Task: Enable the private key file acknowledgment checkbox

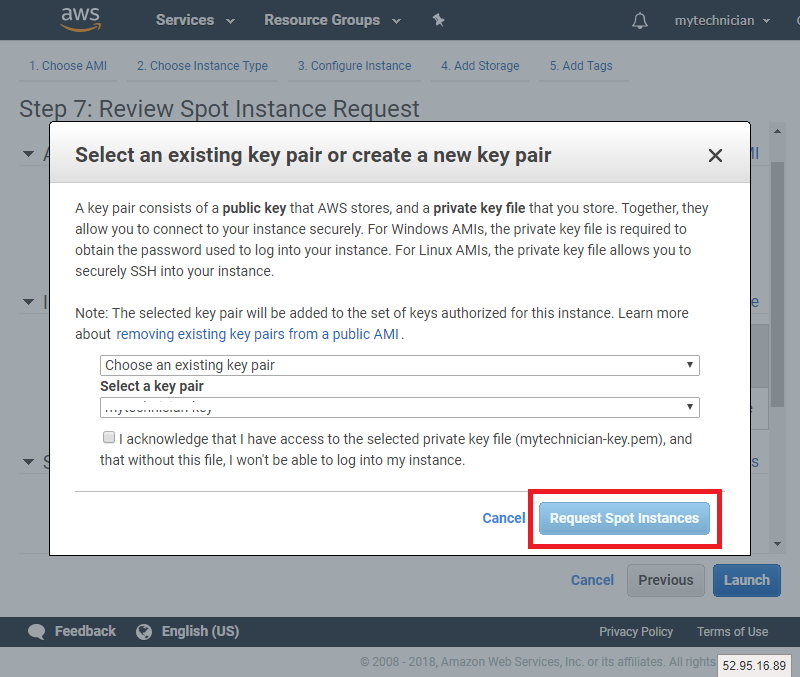Action: [x=108, y=437]
